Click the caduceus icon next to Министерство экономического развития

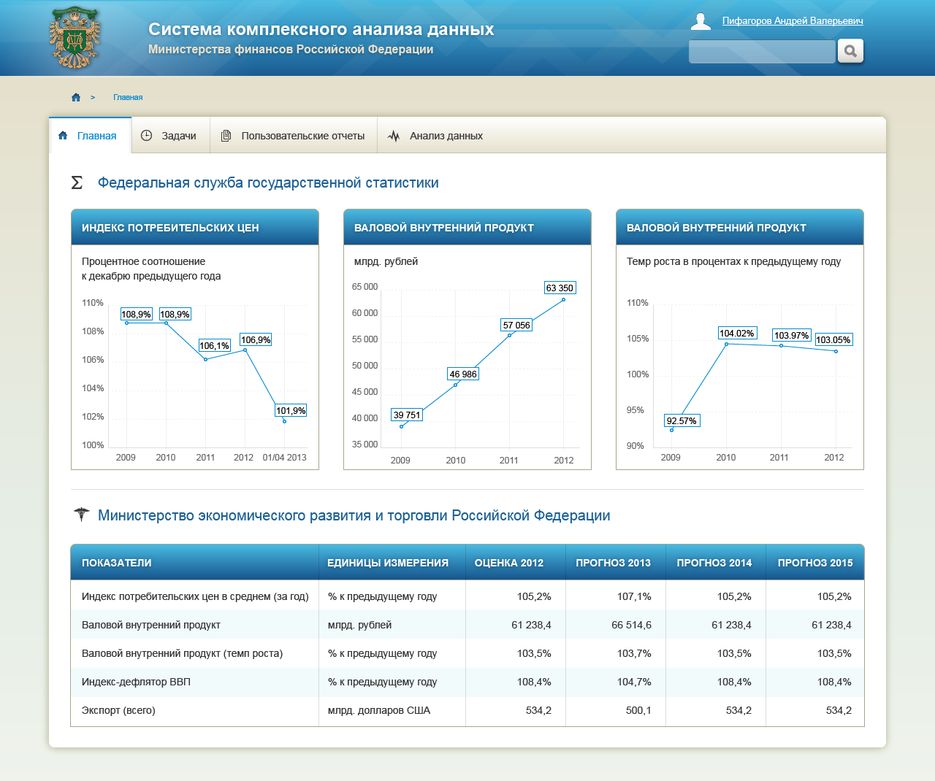tap(81, 514)
